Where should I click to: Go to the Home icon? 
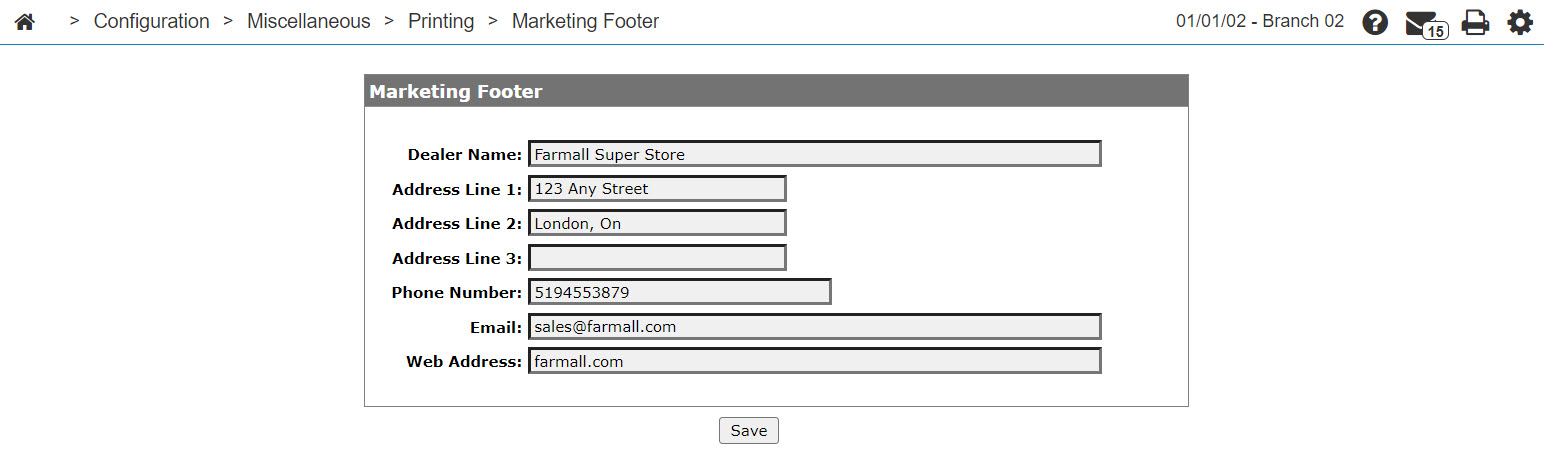pyautogui.click(x=25, y=22)
